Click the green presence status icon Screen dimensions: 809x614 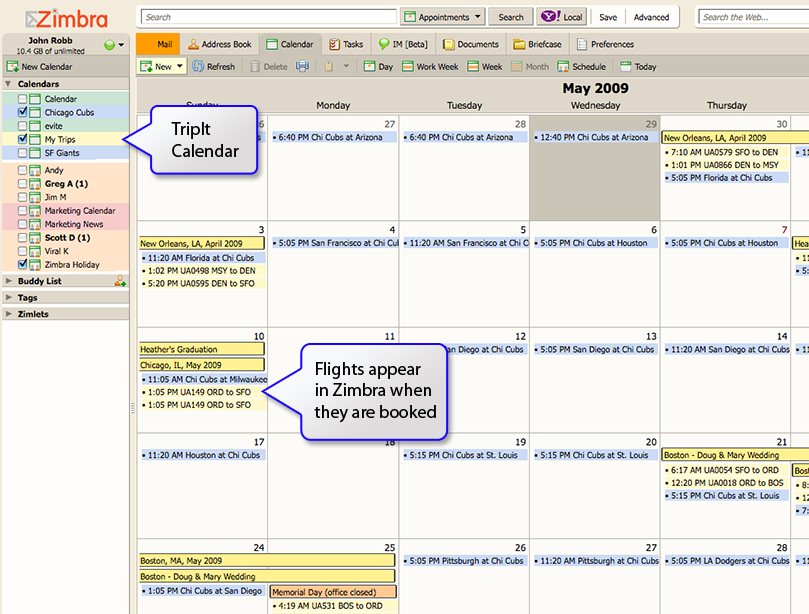coord(109,45)
